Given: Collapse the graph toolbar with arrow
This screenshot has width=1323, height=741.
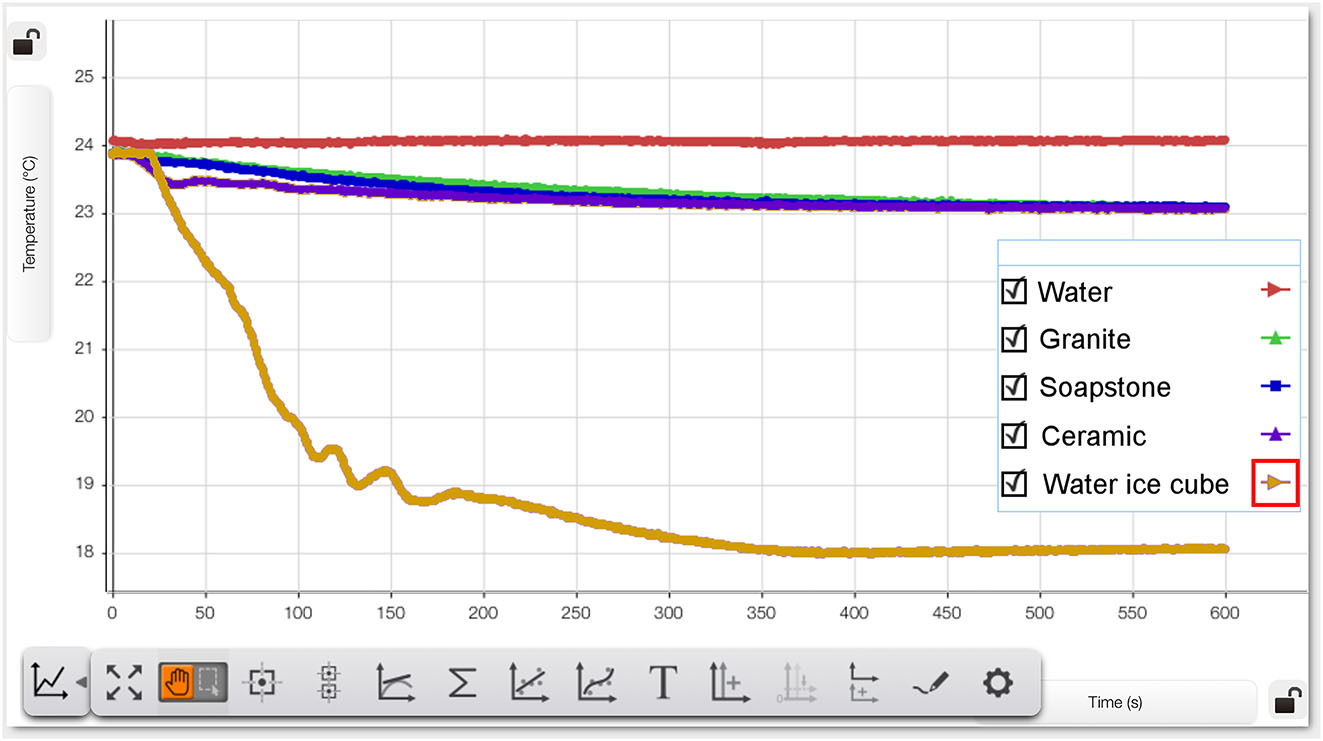Looking at the screenshot, I should [x=82, y=682].
